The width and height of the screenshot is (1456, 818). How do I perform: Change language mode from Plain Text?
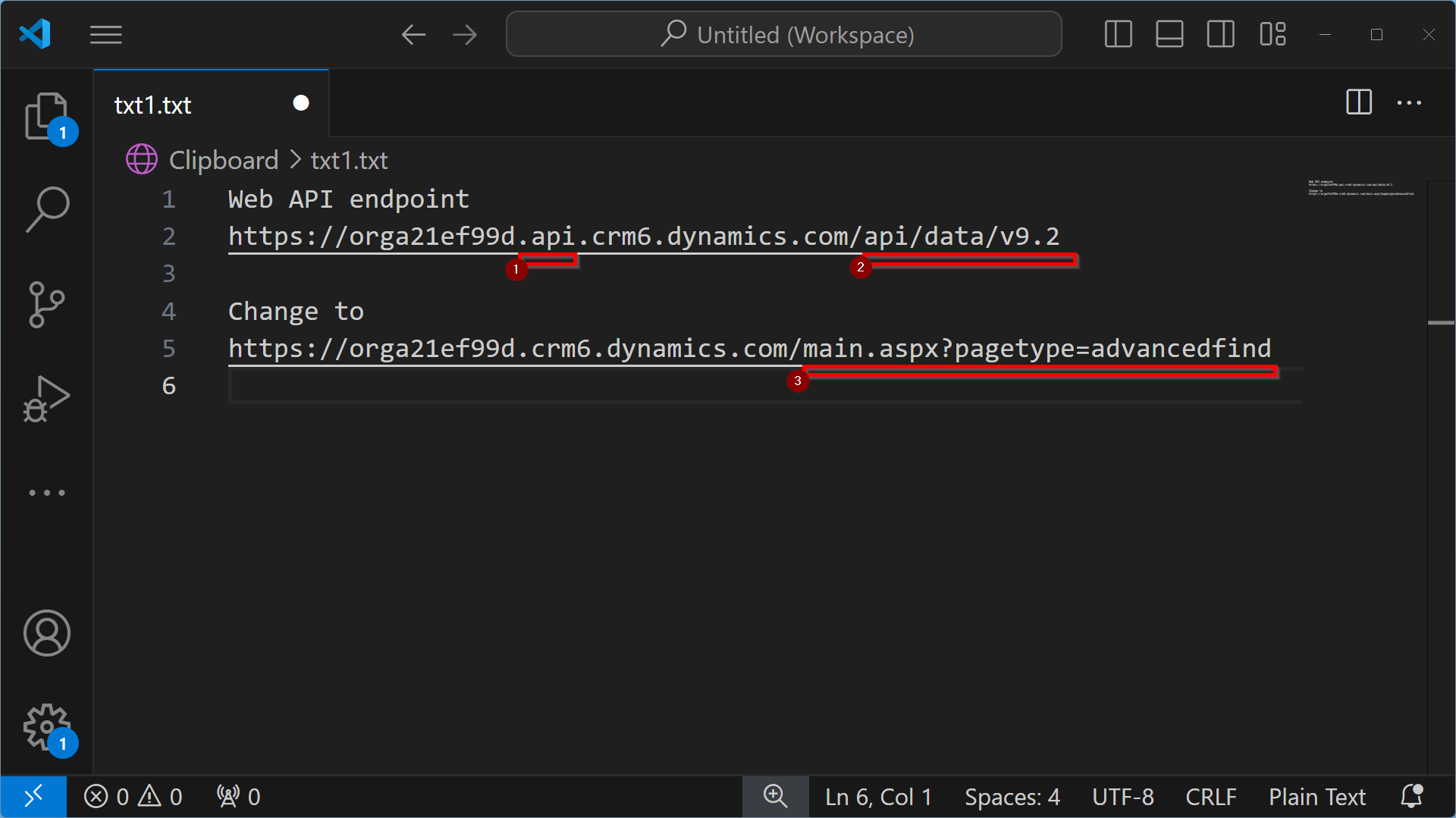point(1317,797)
